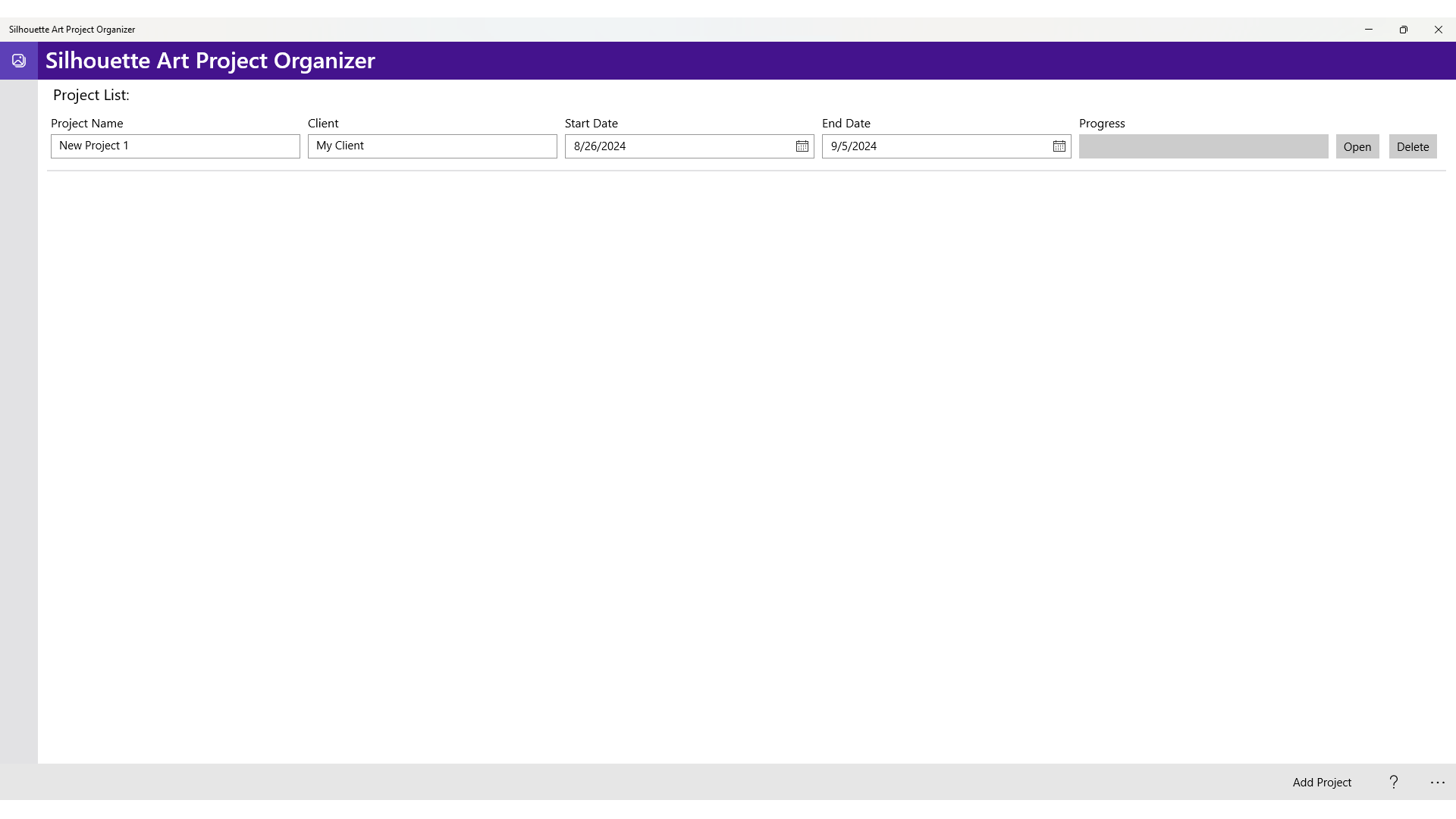This screenshot has height=819, width=1456.
Task: Close the Silhouette Art Project Organizer window
Action: point(1439,30)
